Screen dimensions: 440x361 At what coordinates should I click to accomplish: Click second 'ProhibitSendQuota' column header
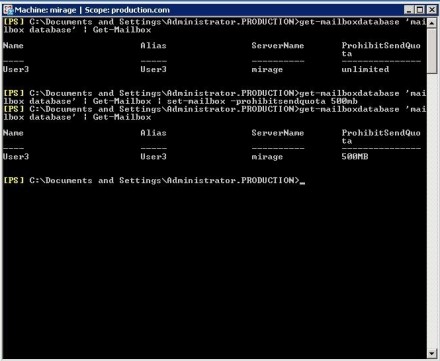pyautogui.click(x=381, y=137)
